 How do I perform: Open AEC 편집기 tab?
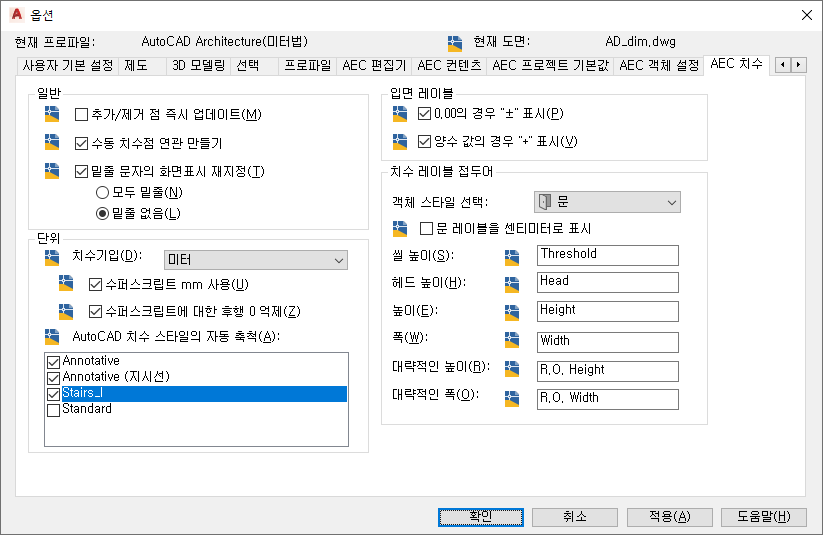(x=374, y=66)
